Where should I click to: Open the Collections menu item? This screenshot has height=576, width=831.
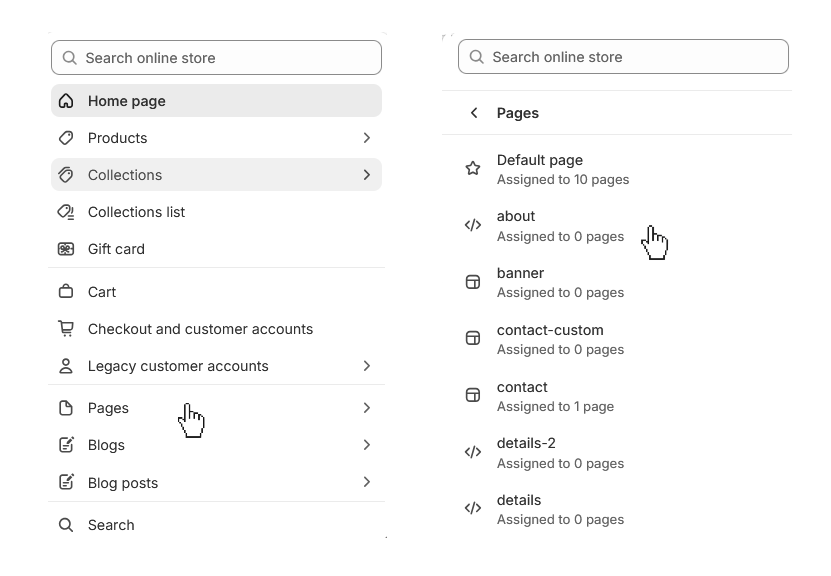pyautogui.click(x=216, y=175)
